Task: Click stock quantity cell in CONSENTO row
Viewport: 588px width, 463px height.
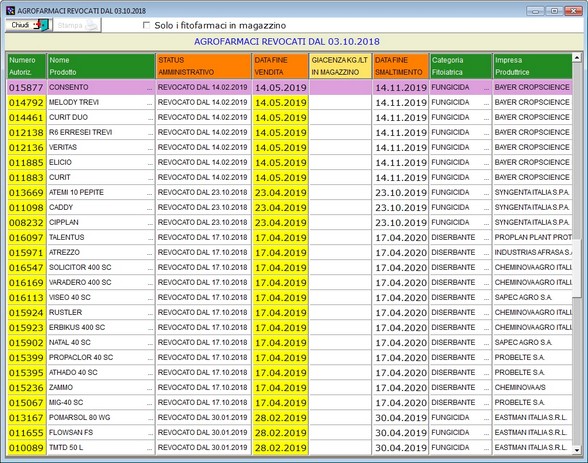Action: point(340,87)
